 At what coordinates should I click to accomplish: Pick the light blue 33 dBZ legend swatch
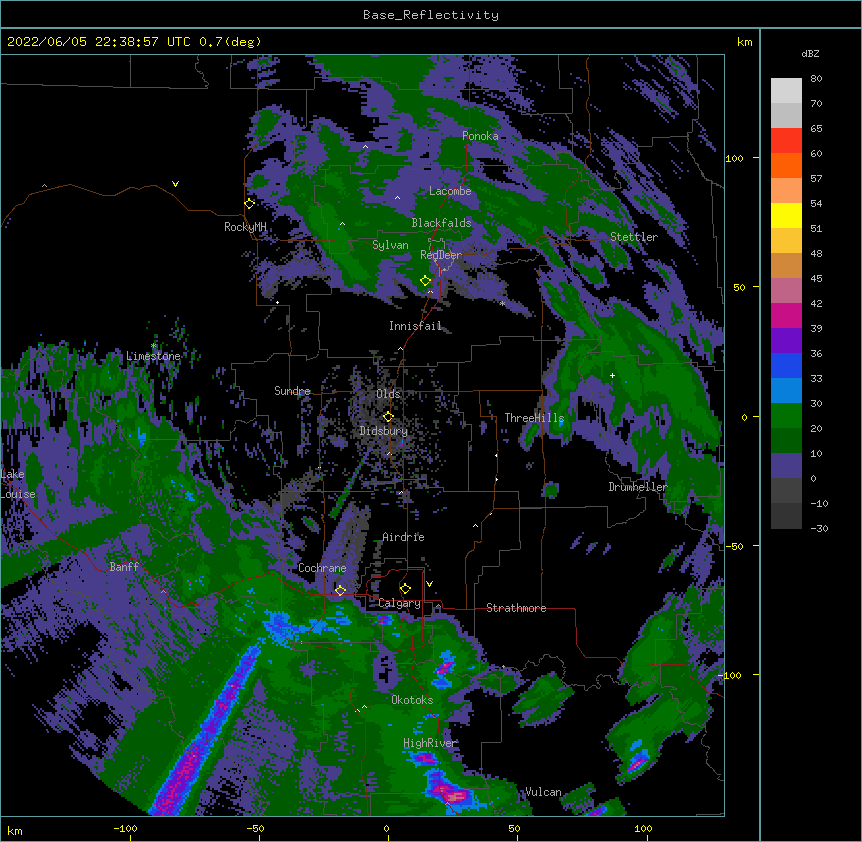pos(786,391)
